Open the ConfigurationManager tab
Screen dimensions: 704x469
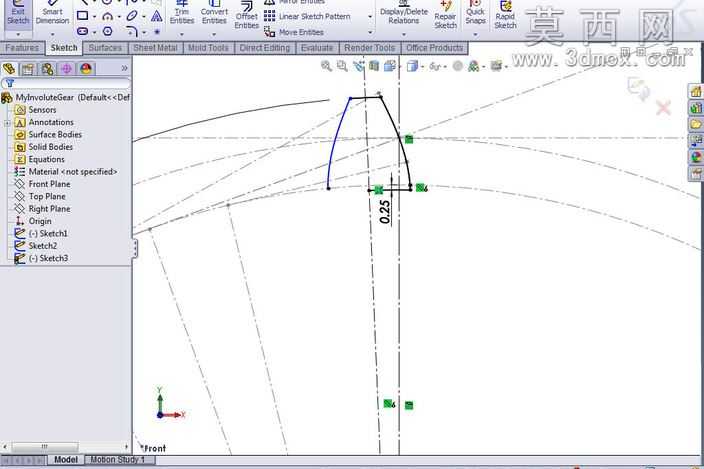pos(47,69)
